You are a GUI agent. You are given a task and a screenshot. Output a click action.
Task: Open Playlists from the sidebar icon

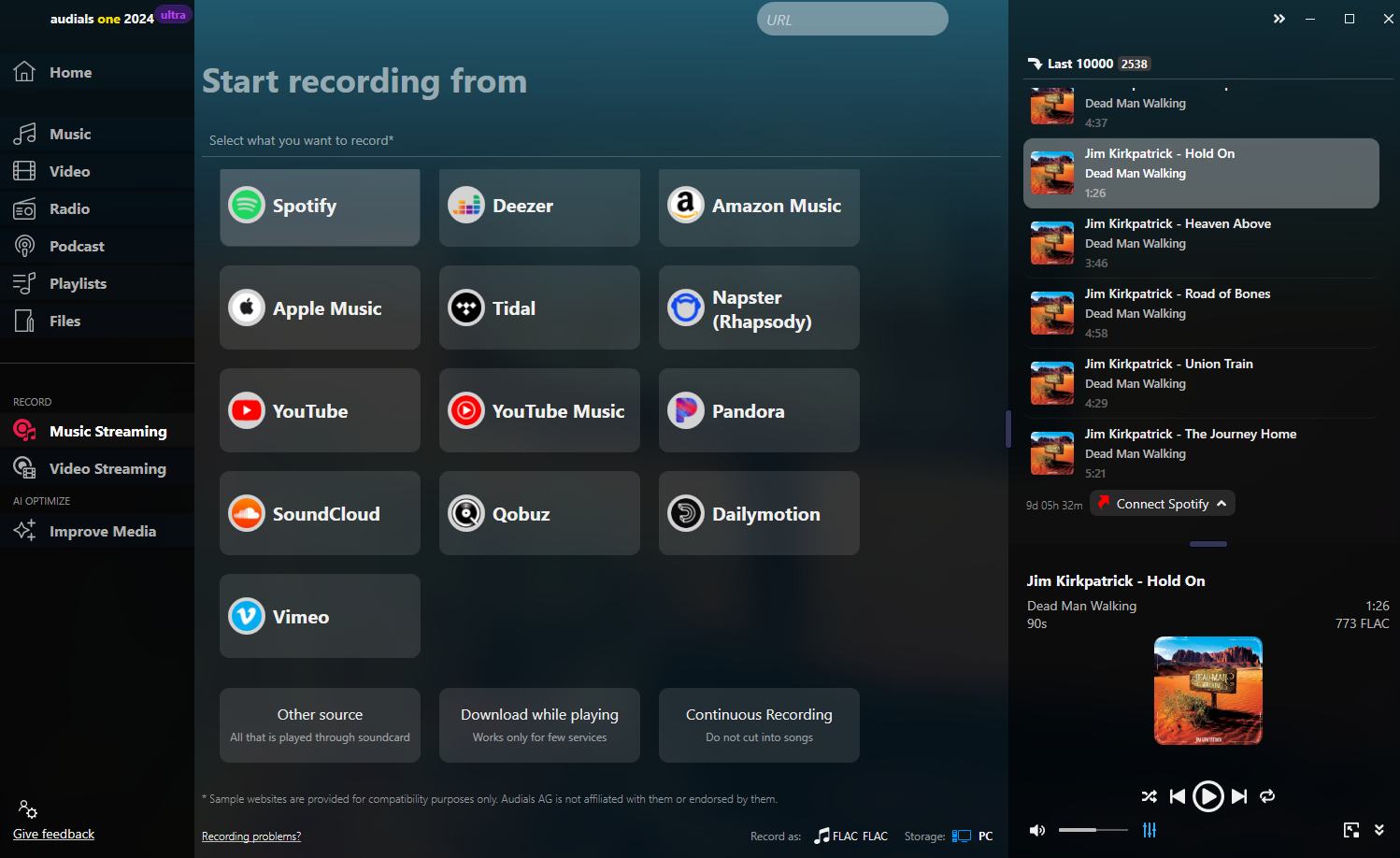(25, 283)
